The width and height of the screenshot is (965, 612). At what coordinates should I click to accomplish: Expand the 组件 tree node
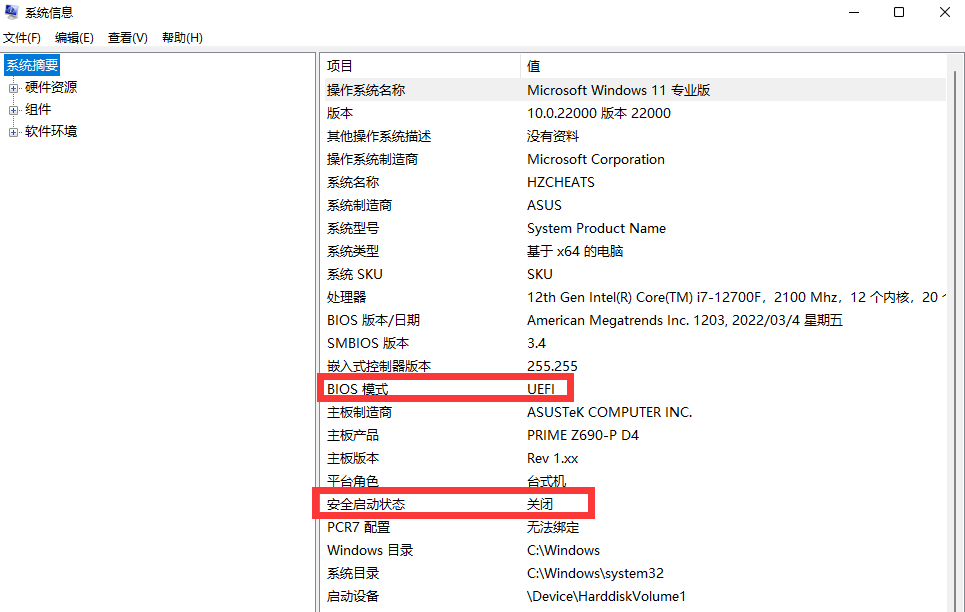coord(14,110)
